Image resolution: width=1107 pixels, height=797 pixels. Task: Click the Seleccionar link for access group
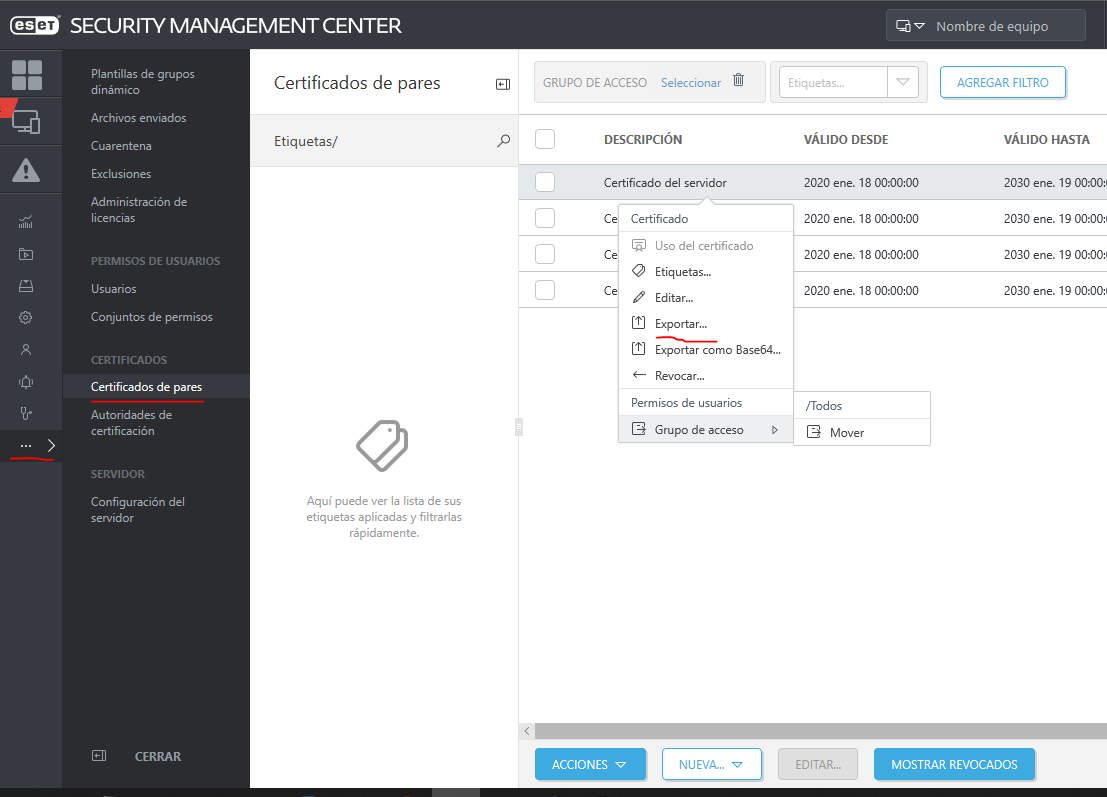click(690, 83)
